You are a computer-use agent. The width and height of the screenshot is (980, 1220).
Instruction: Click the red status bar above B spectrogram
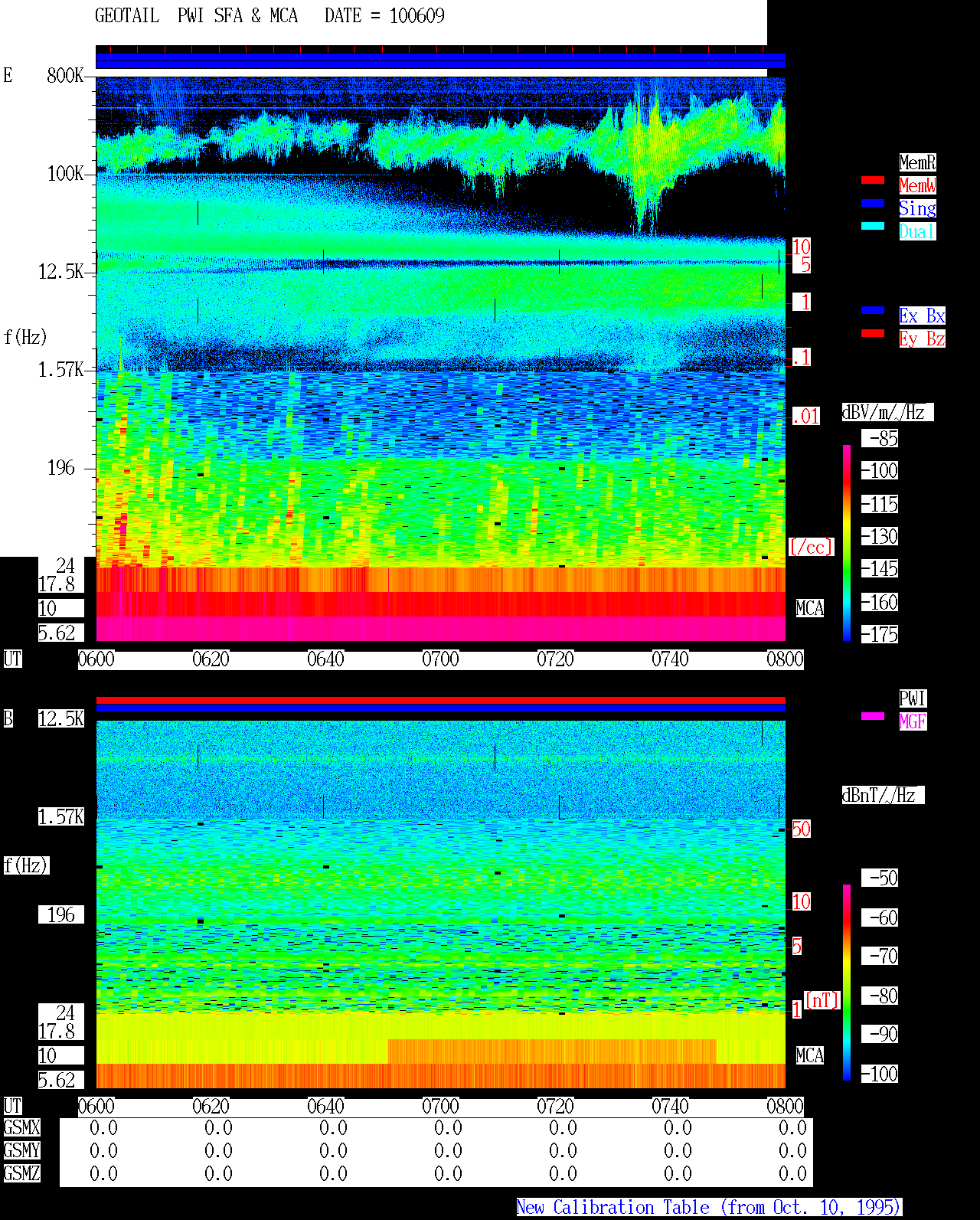440,700
